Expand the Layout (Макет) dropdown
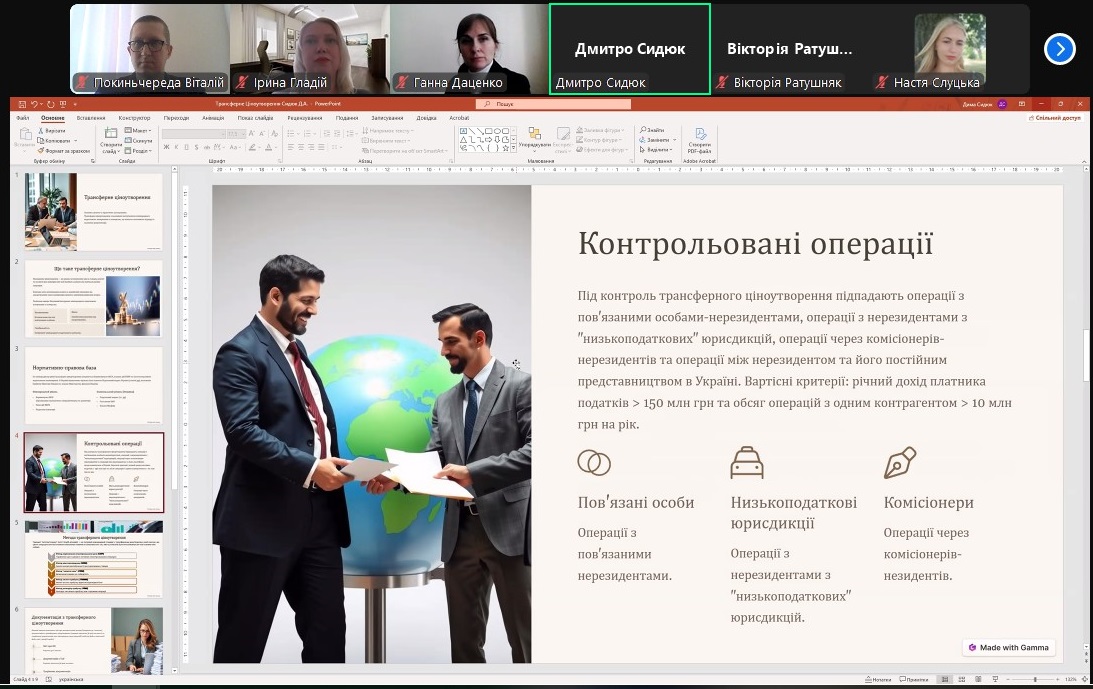The width and height of the screenshot is (1093, 689). pyautogui.click(x=141, y=131)
